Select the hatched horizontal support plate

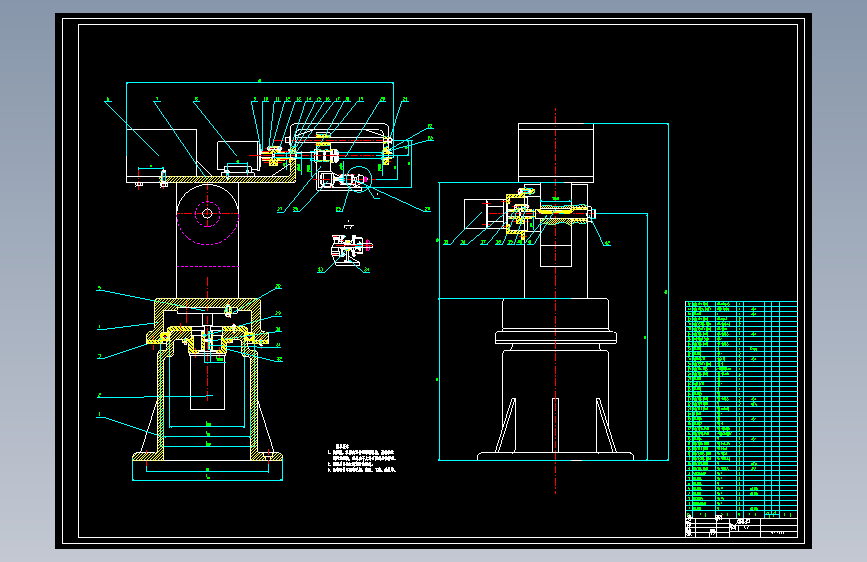click(231, 179)
